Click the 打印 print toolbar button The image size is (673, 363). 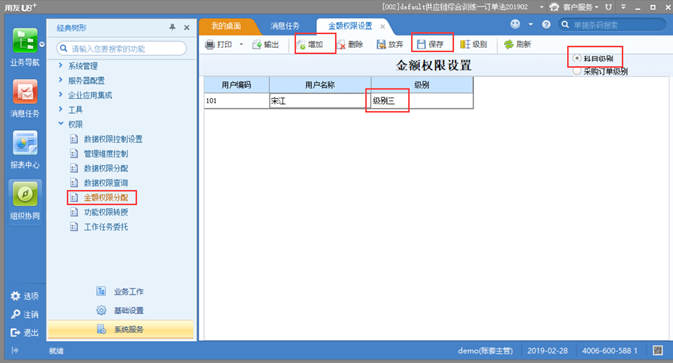(x=219, y=44)
